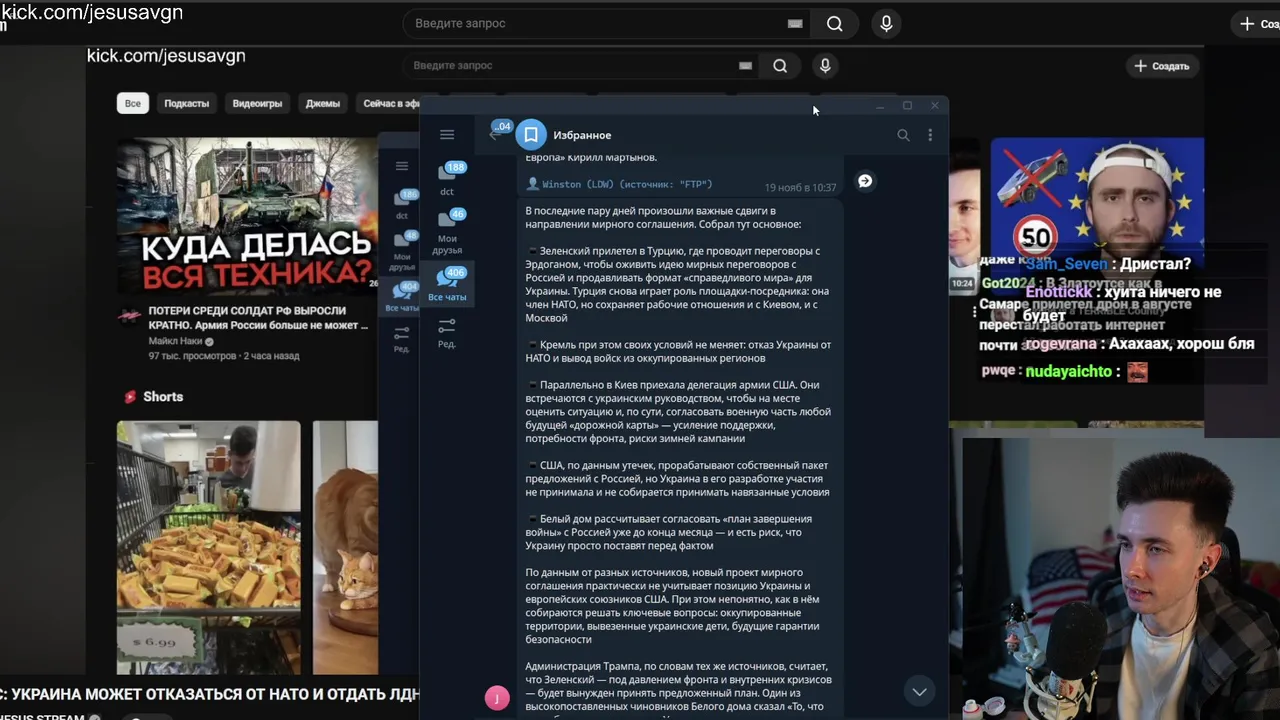
Task: Click the Избранное chat title
Action: pos(582,135)
